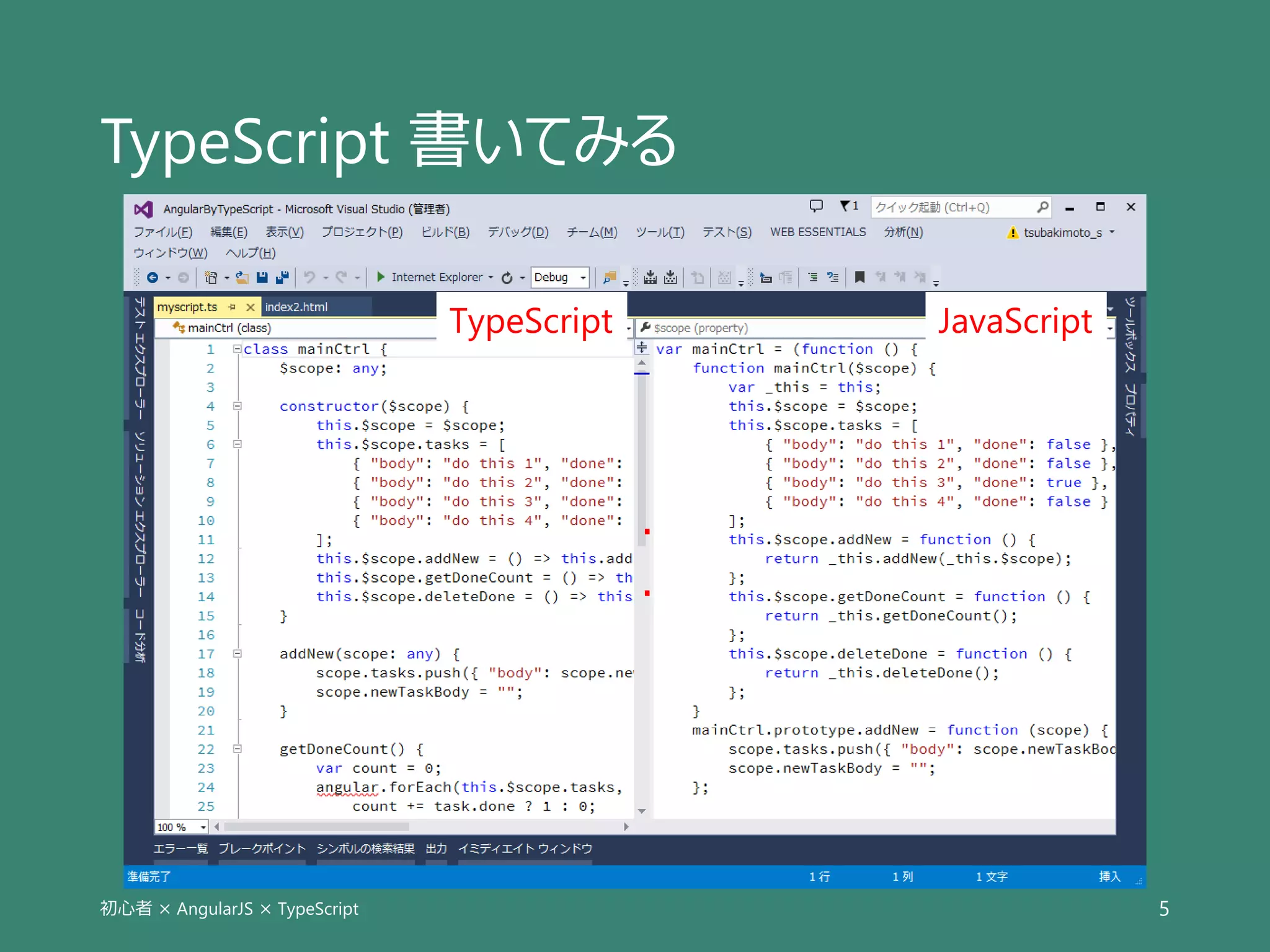Open the tsubakimoto_s account dropdown
The width and height of the screenshot is (1270, 952).
[x=1112, y=232]
